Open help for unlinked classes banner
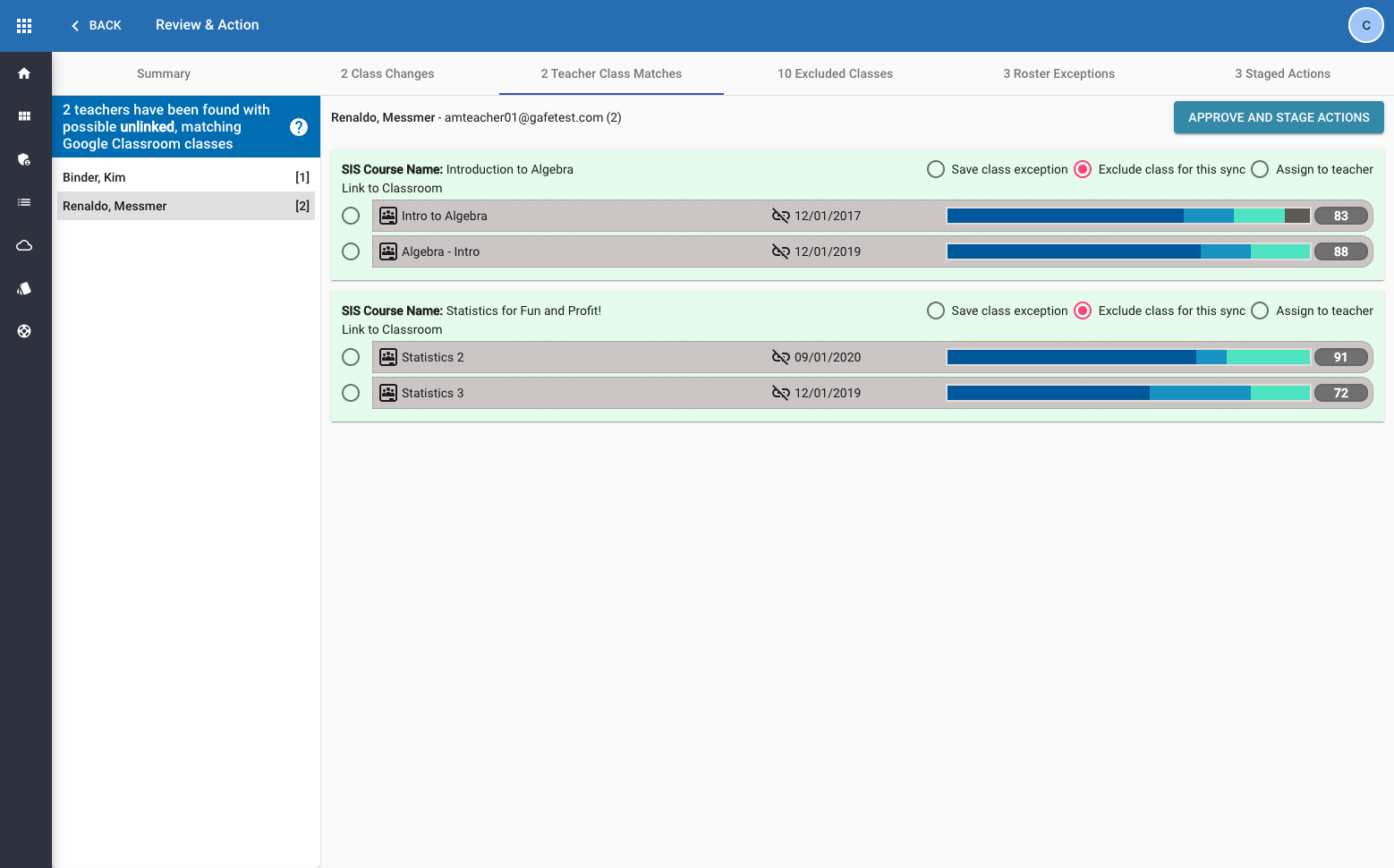 click(299, 127)
